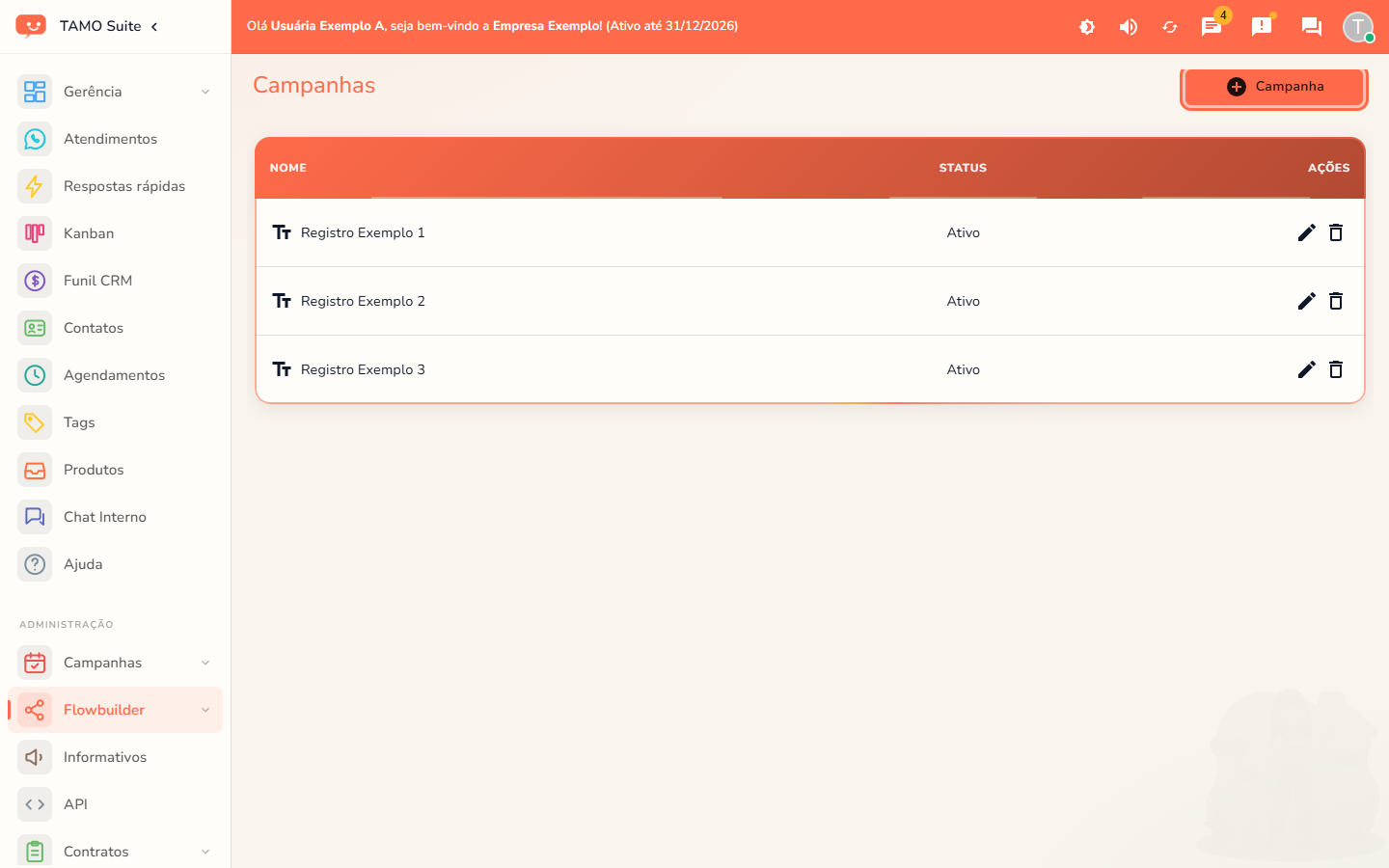
Task: Click Ativo status of Registro Exemplo 2
Action: [963, 301]
